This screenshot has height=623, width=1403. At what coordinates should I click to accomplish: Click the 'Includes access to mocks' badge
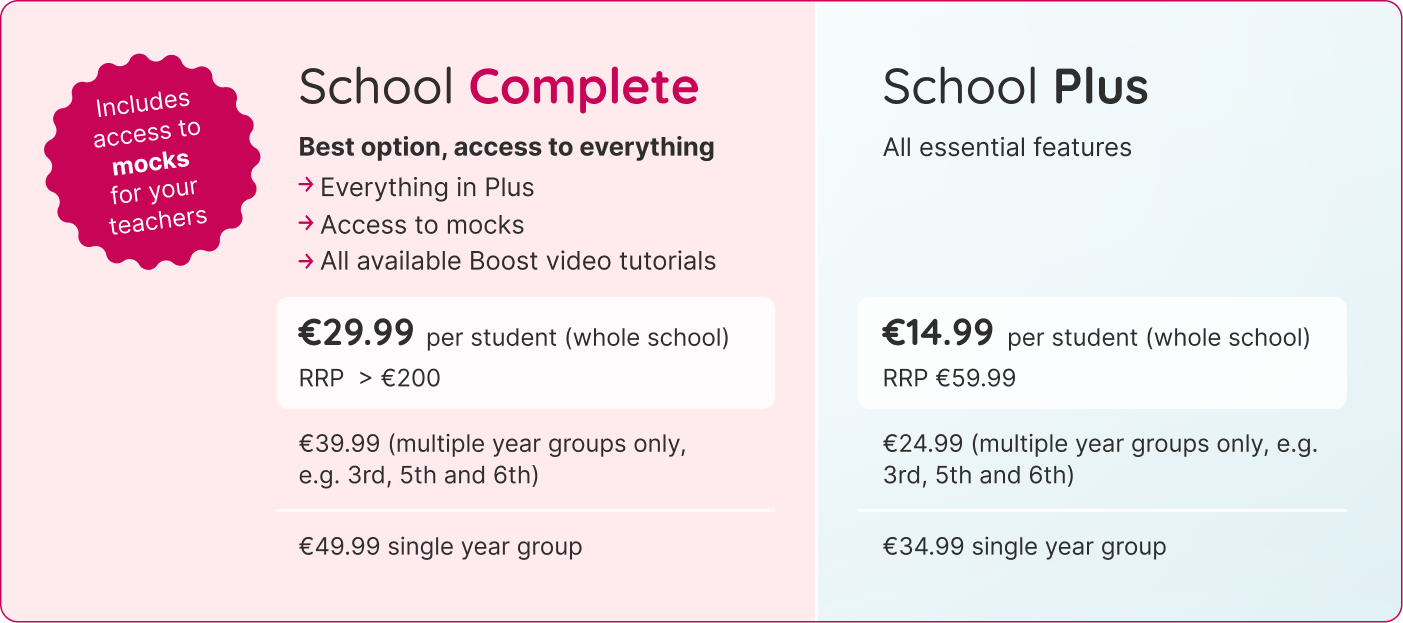(152, 161)
